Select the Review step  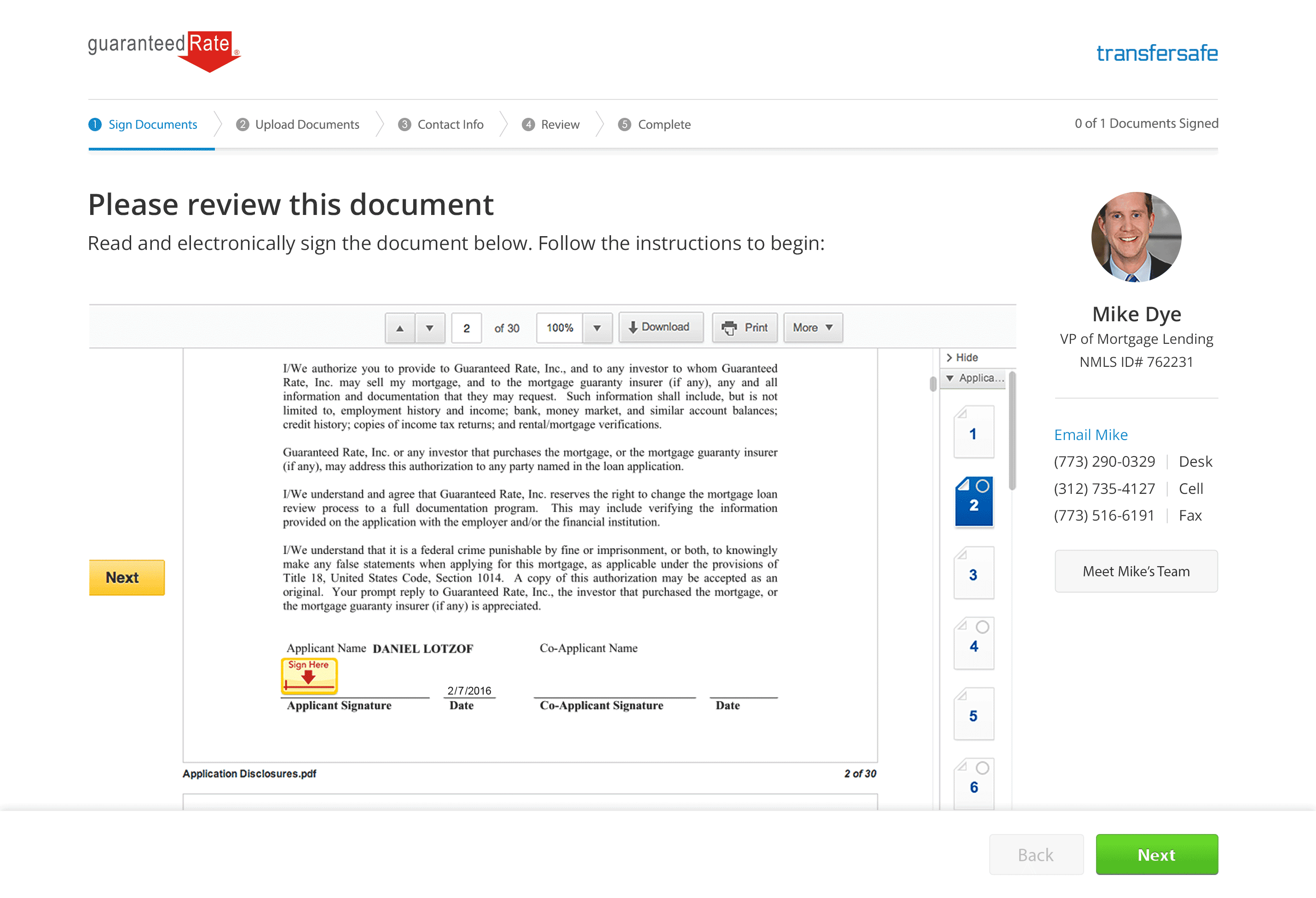(551, 125)
